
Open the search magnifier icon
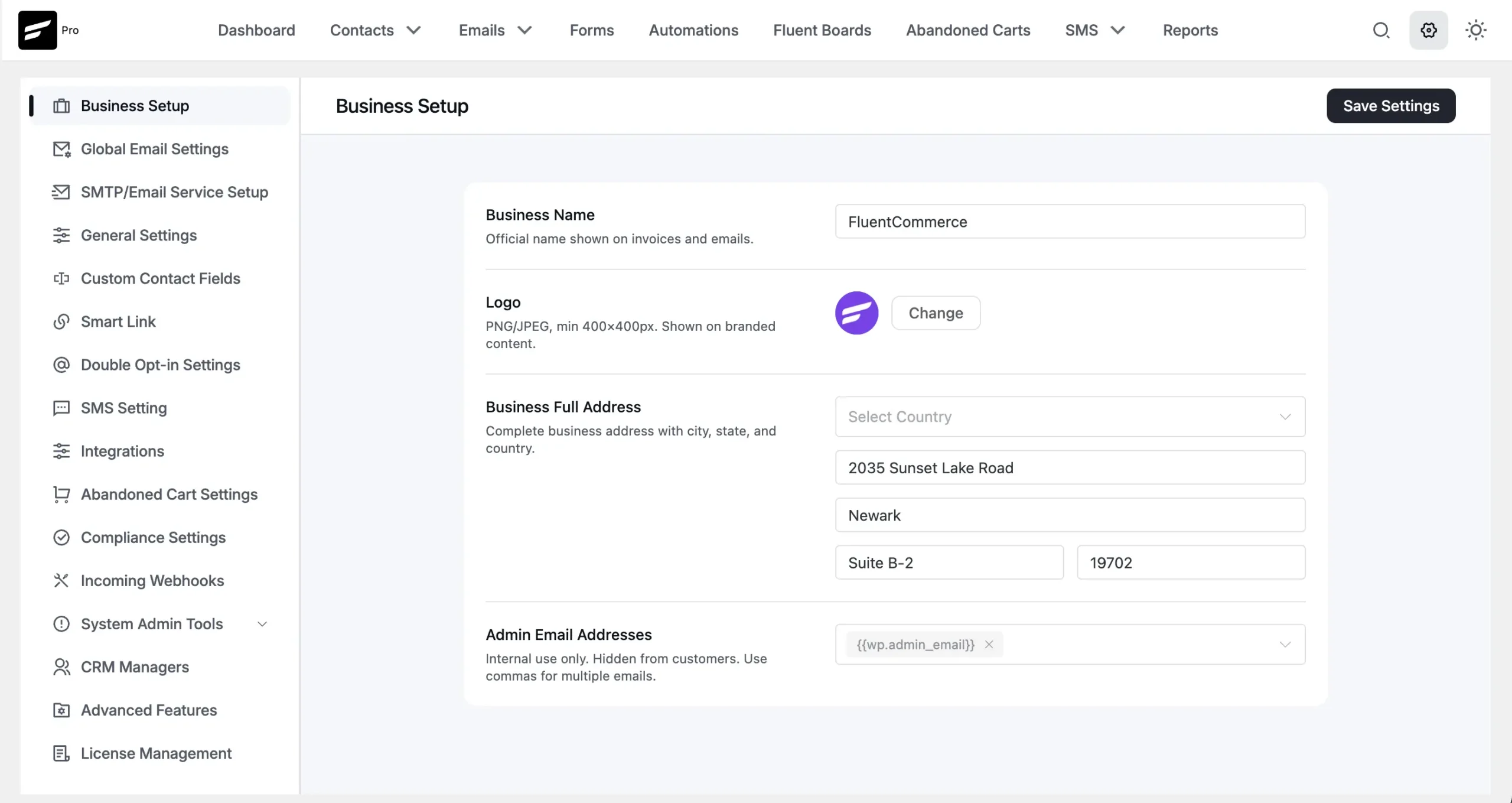pos(1381,30)
